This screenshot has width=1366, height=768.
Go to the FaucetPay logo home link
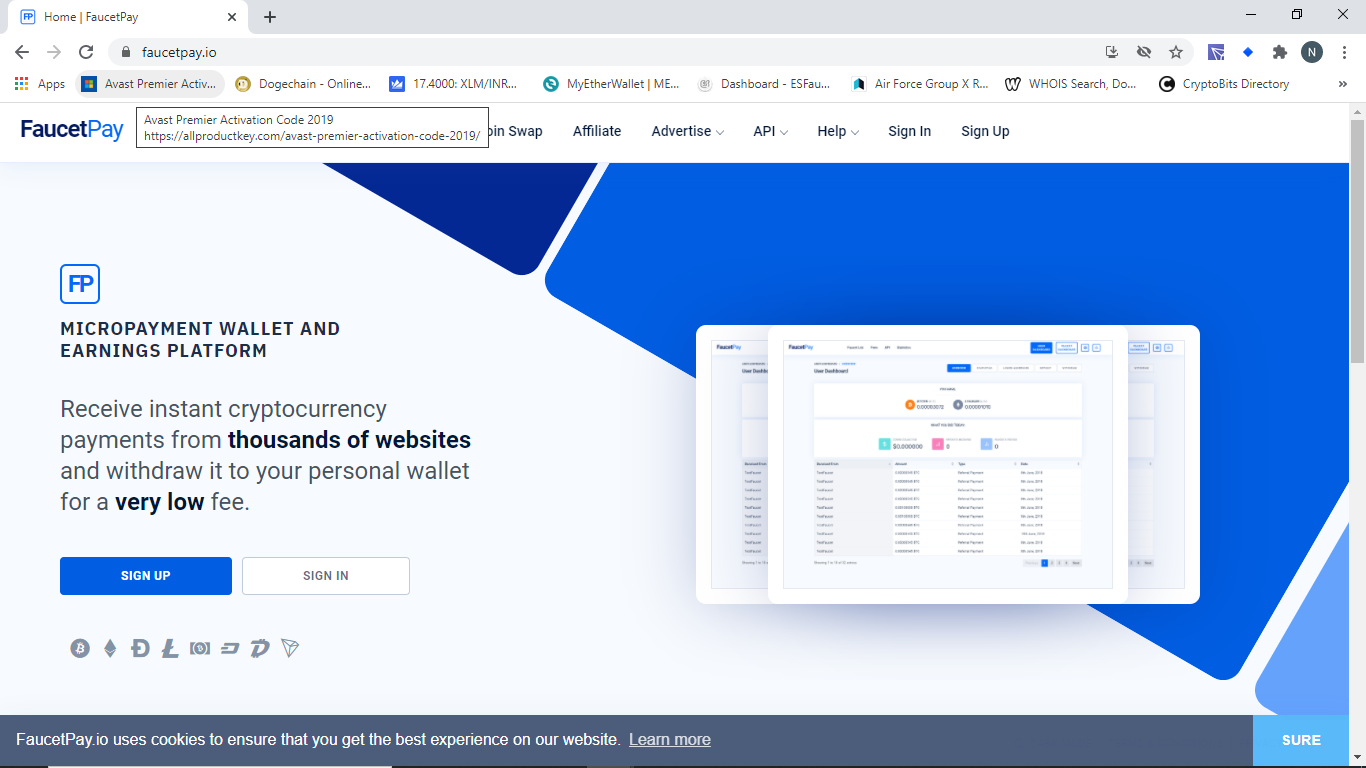click(x=72, y=130)
